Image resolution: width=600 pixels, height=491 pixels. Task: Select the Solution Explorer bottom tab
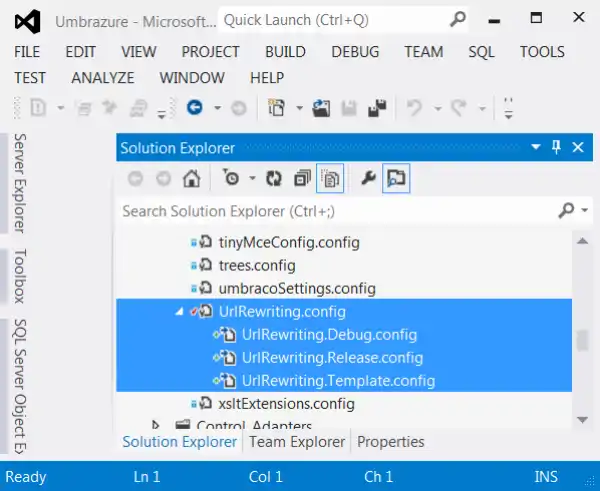click(179, 442)
